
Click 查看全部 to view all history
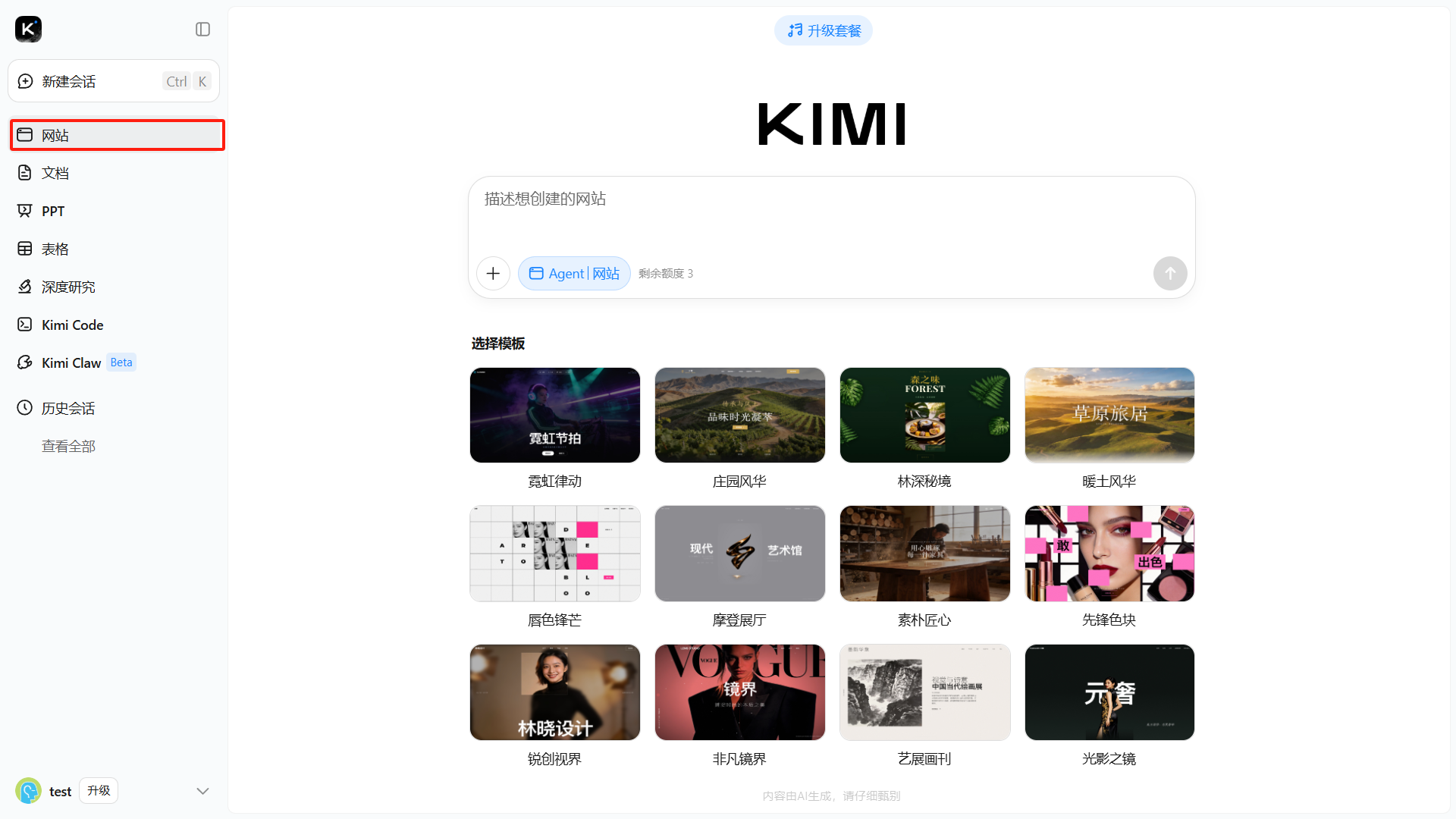point(68,446)
